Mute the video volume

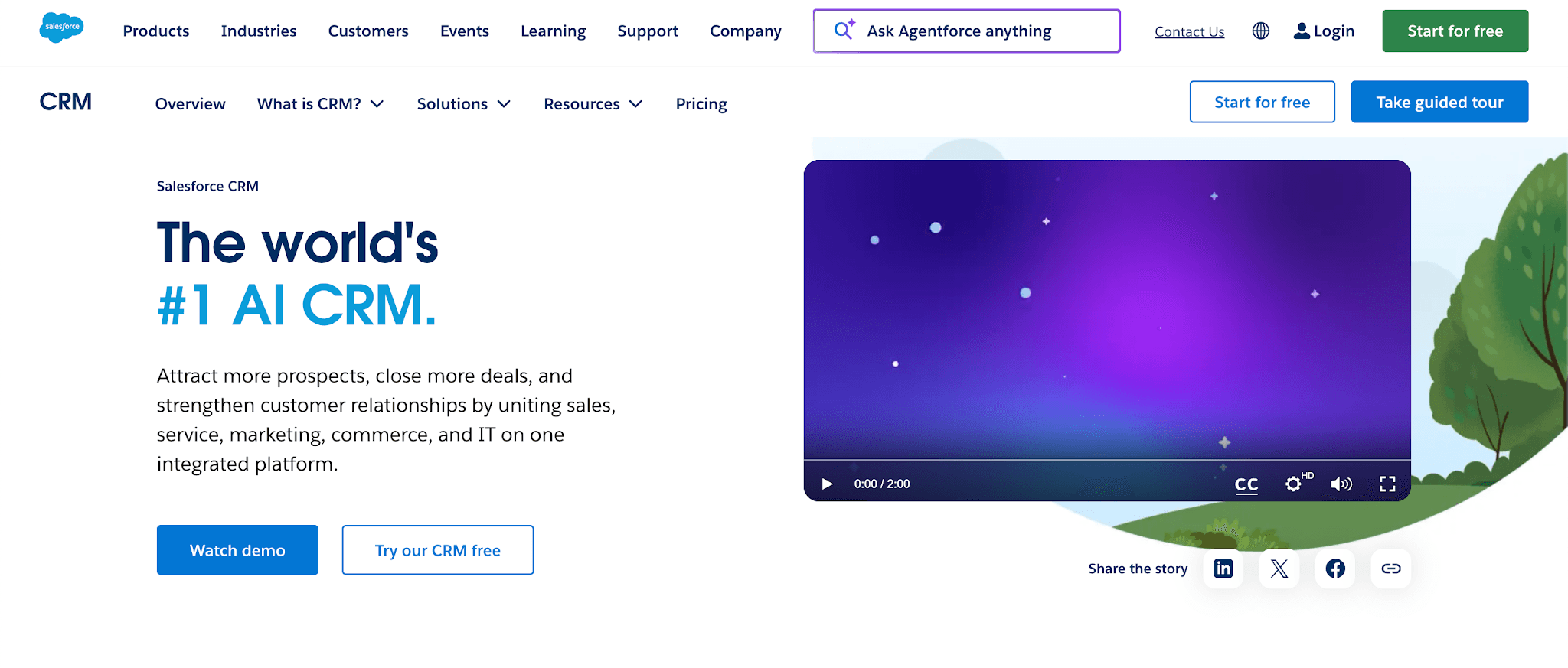(x=1341, y=484)
